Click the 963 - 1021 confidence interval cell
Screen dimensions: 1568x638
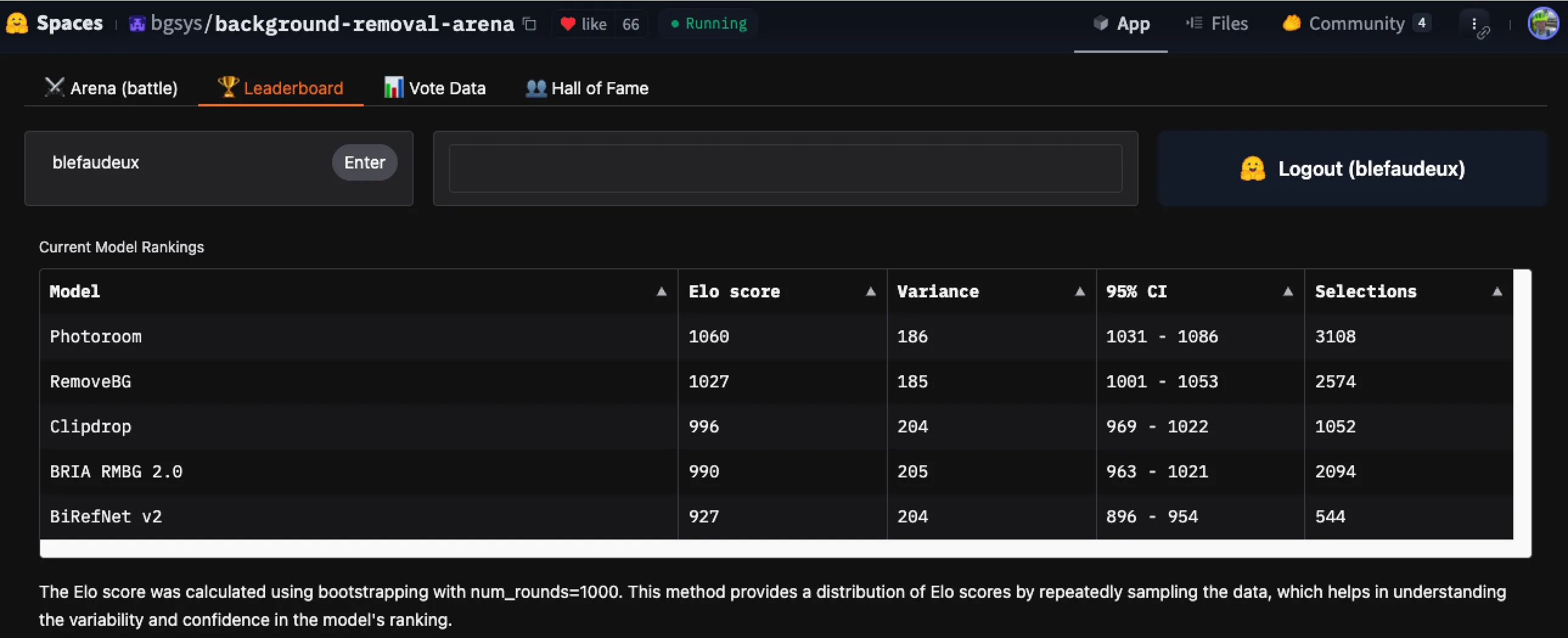(1201, 472)
